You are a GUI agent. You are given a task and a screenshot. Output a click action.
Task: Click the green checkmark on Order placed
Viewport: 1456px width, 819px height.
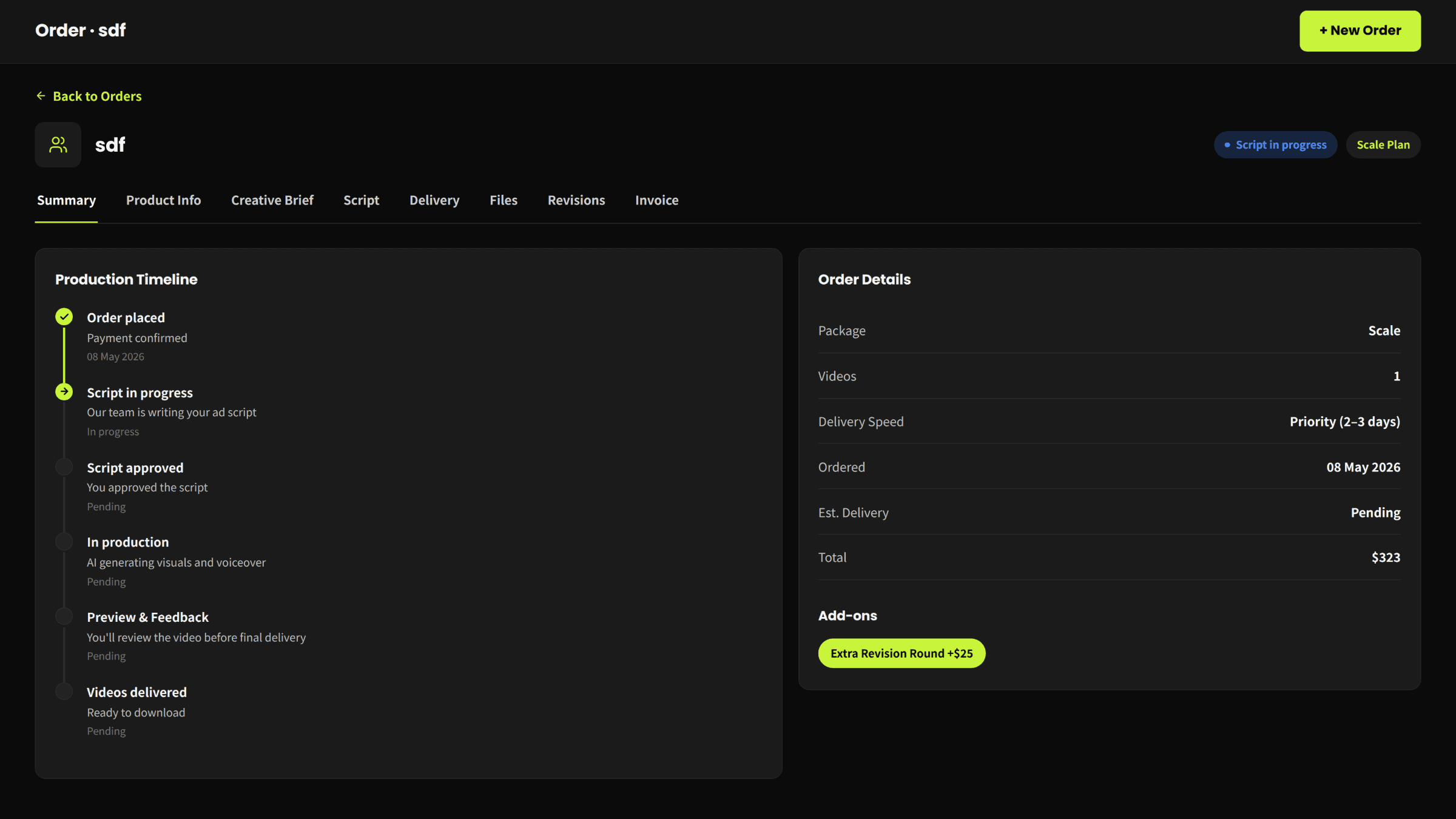pos(64,317)
